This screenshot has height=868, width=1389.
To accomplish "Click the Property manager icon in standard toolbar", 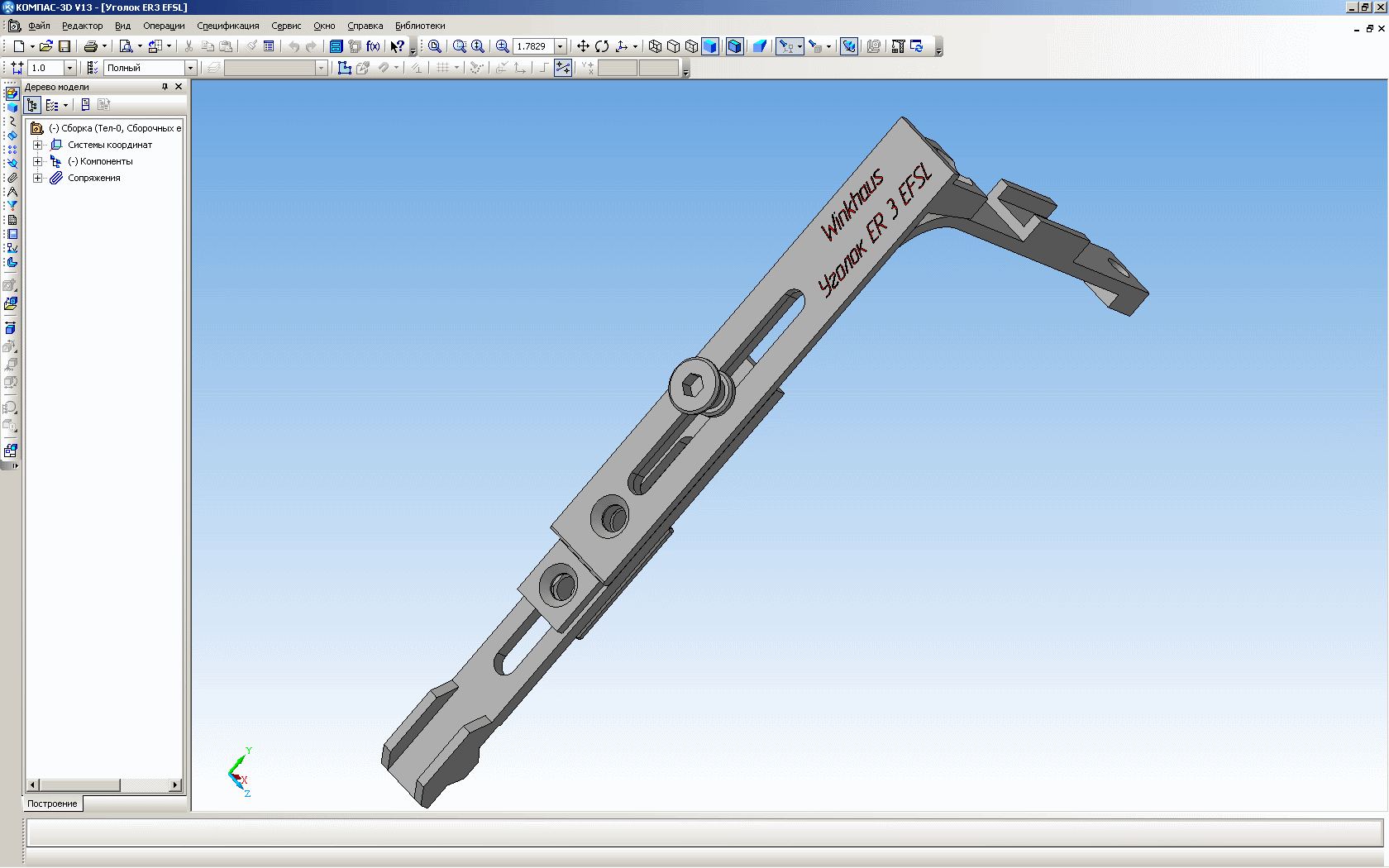I will pos(269,46).
